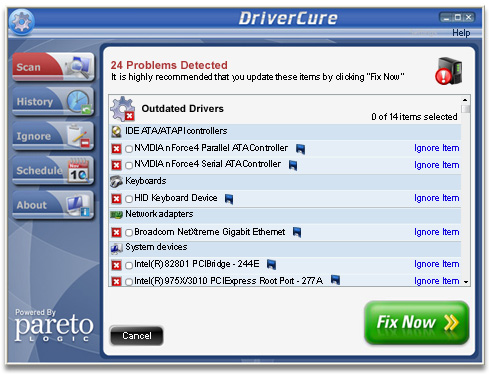Click red X beside PCI Bridge - 244E
The height and width of the screenshot is (377, 490).
coord(116,265)
